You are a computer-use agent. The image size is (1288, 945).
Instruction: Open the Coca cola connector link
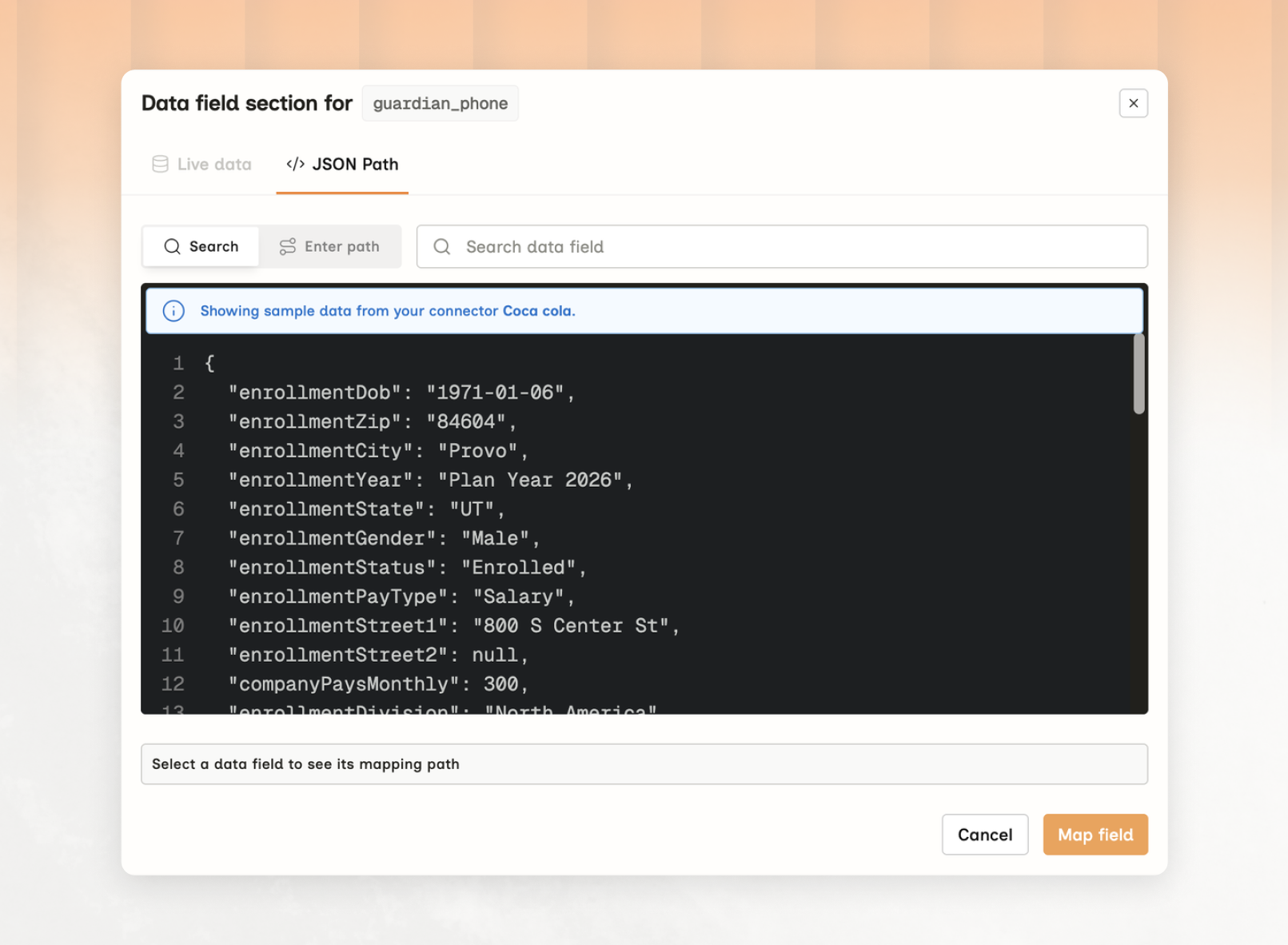click(537, 311)
